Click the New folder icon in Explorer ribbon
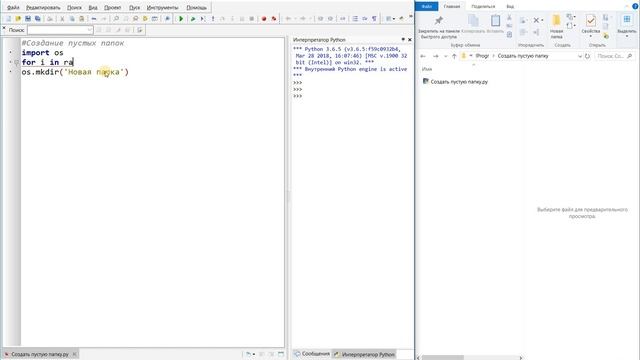Screen dimensions: 640x360 556,20
